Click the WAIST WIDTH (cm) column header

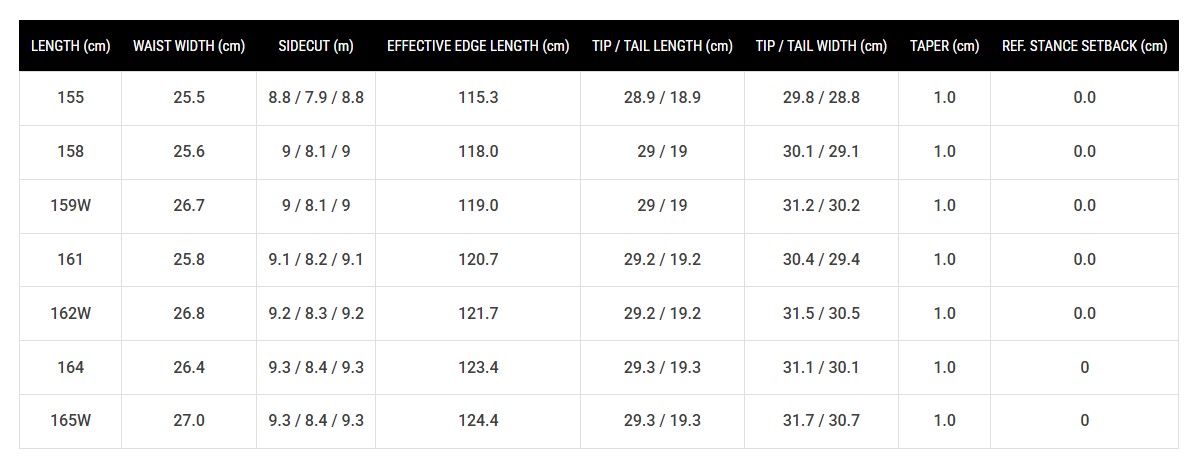click(189, 46)
